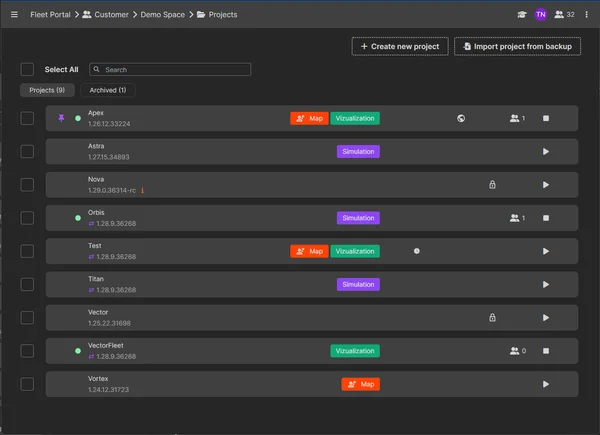This screenshot has width=600, height=435.
Task: Click the Map tag on Apex
Action: 309,118
